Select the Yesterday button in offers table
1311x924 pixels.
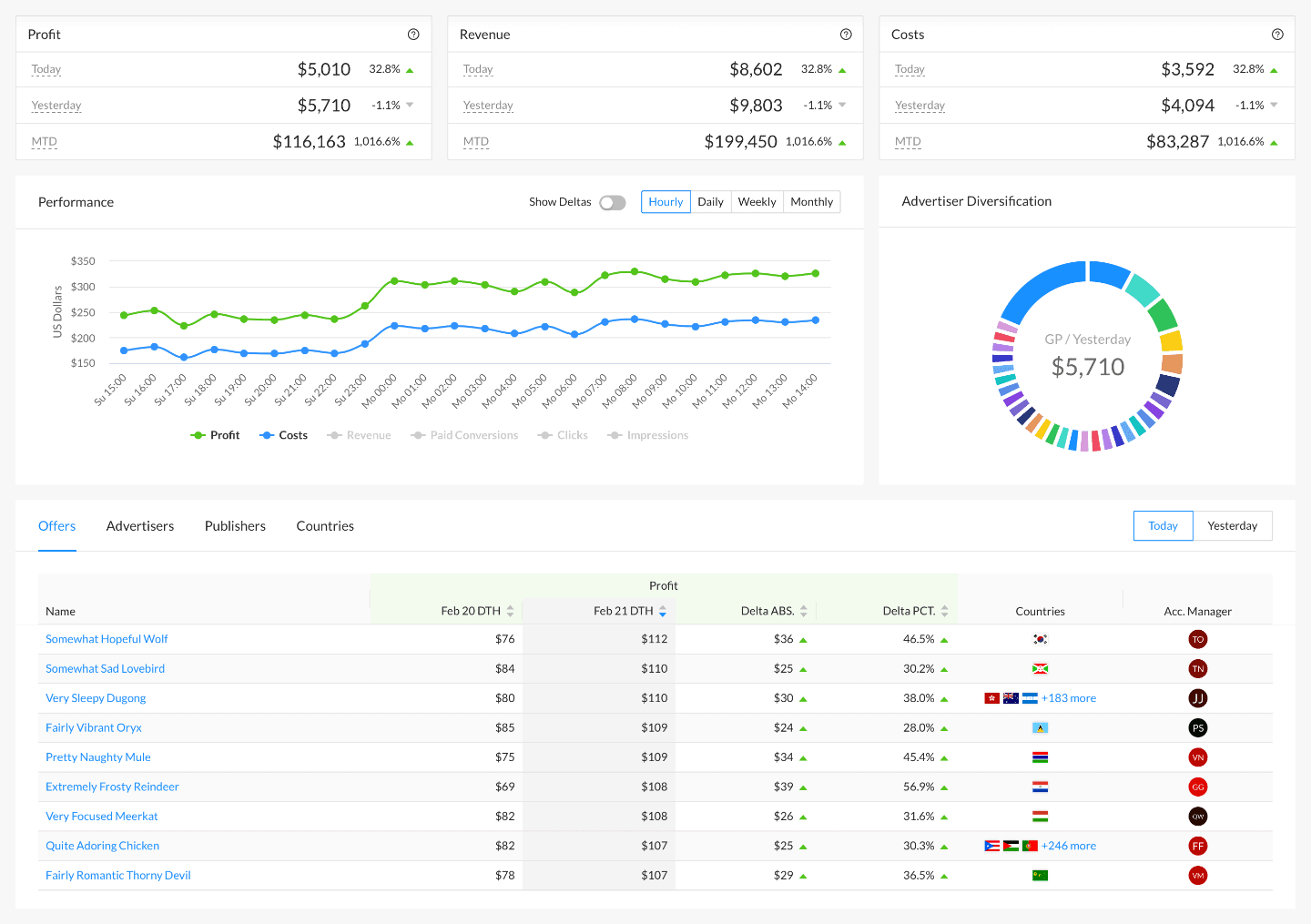[x=1232, y=526]
